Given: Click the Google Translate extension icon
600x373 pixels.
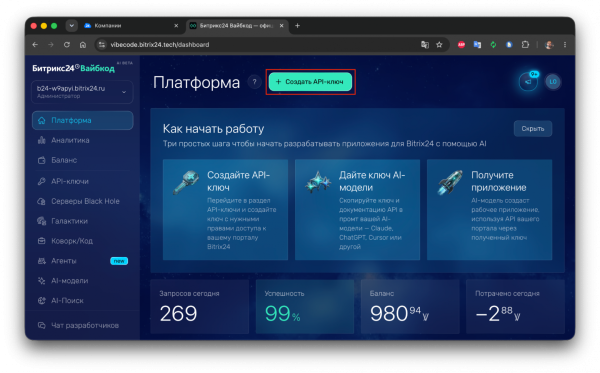Looking at the screenshot, I should pyautogui.click(x=477, y=45).
